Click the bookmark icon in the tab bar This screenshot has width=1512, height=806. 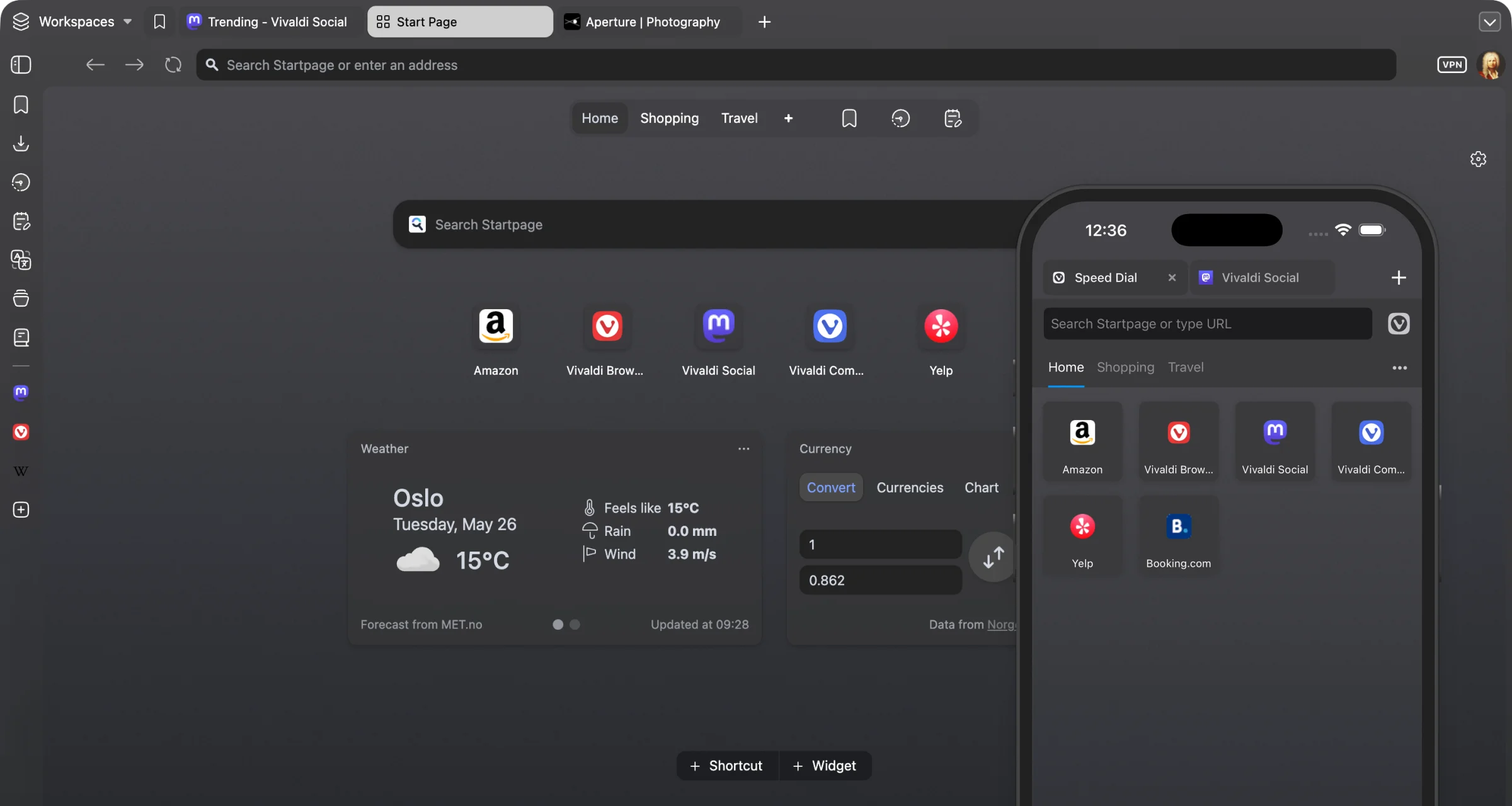(x=159, y=21)
